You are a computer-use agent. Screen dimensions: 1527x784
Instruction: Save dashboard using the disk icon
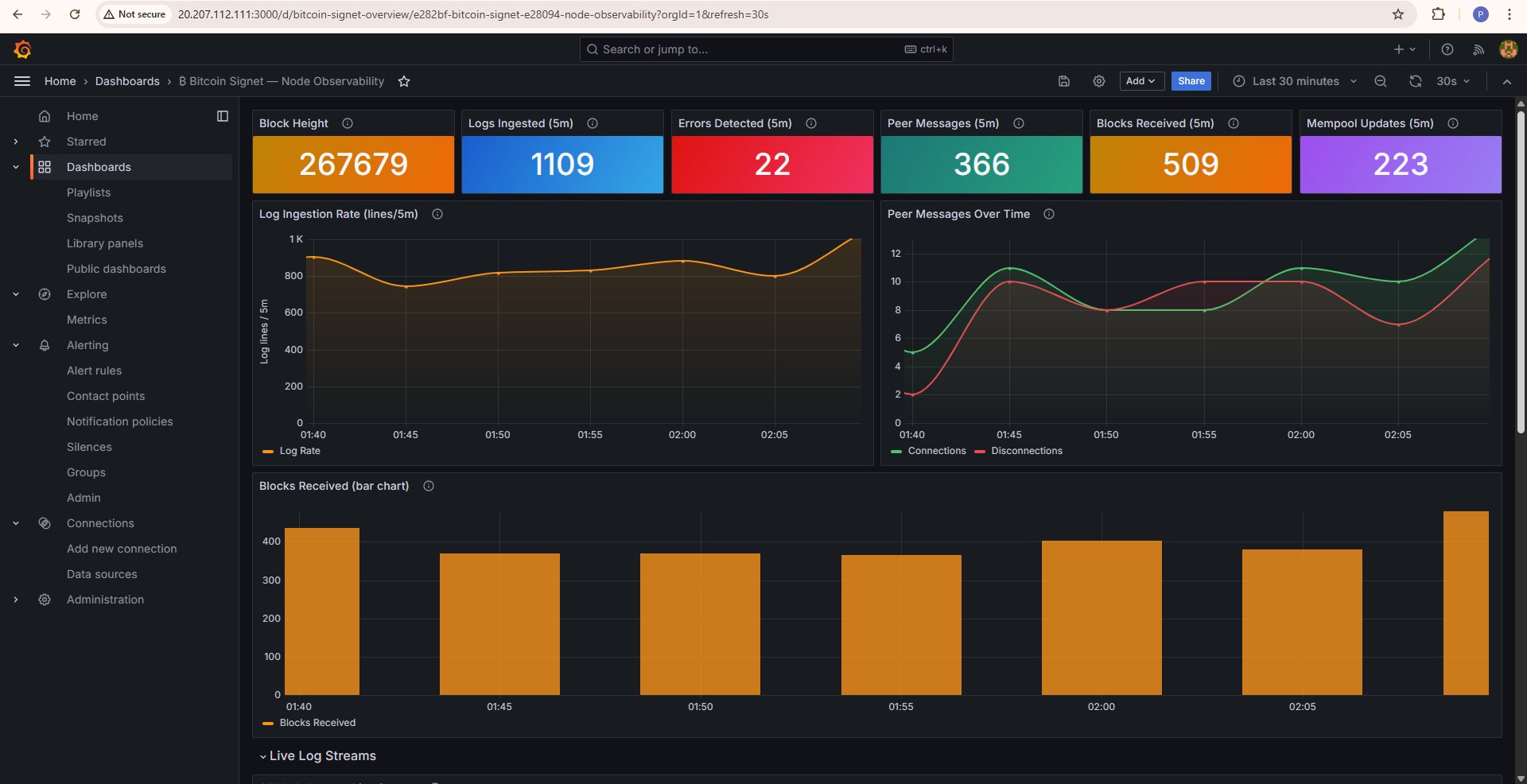[1064, 81]
